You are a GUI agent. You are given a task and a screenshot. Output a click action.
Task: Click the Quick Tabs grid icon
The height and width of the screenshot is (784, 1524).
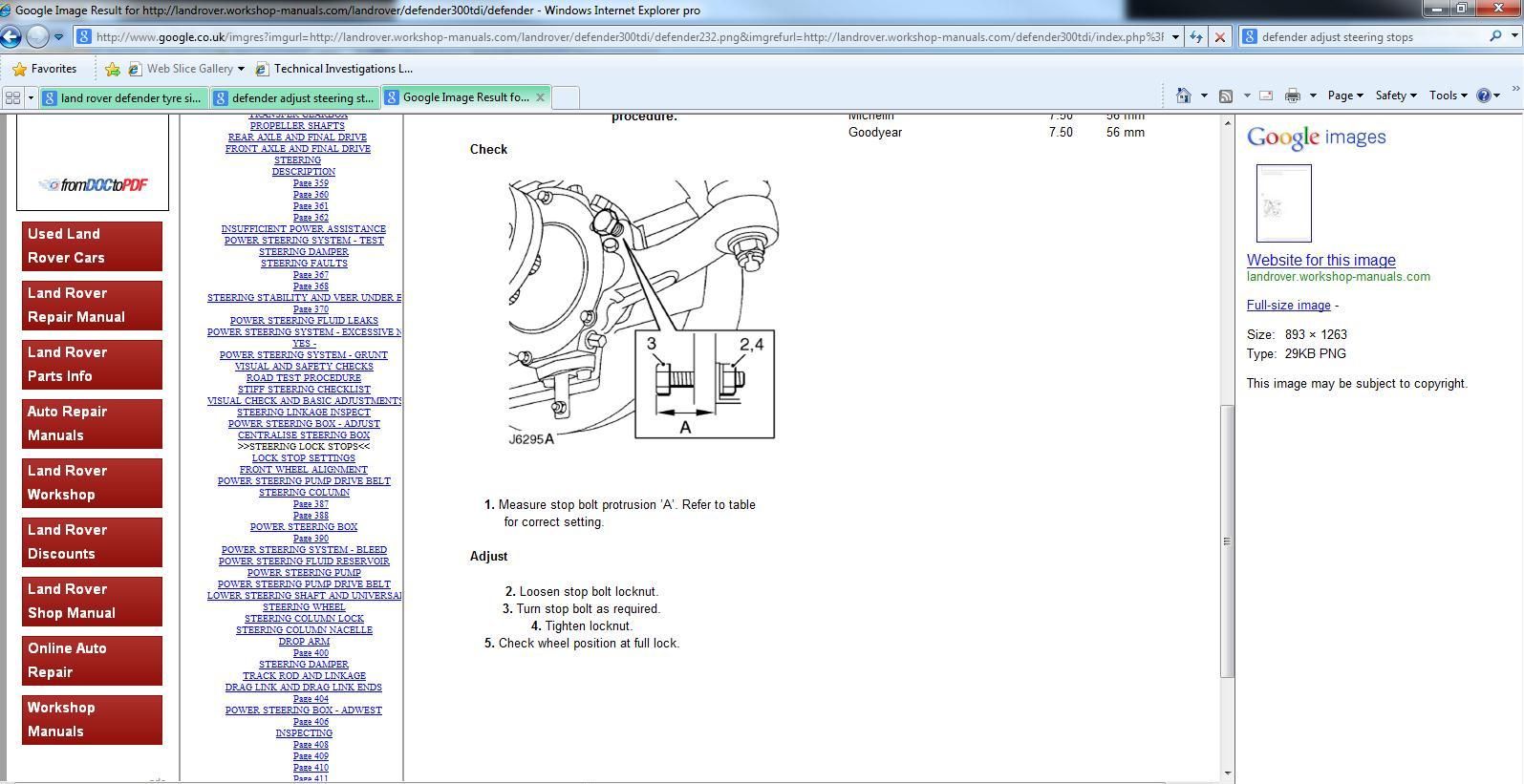pyautogui.click(x=12, y=97)
